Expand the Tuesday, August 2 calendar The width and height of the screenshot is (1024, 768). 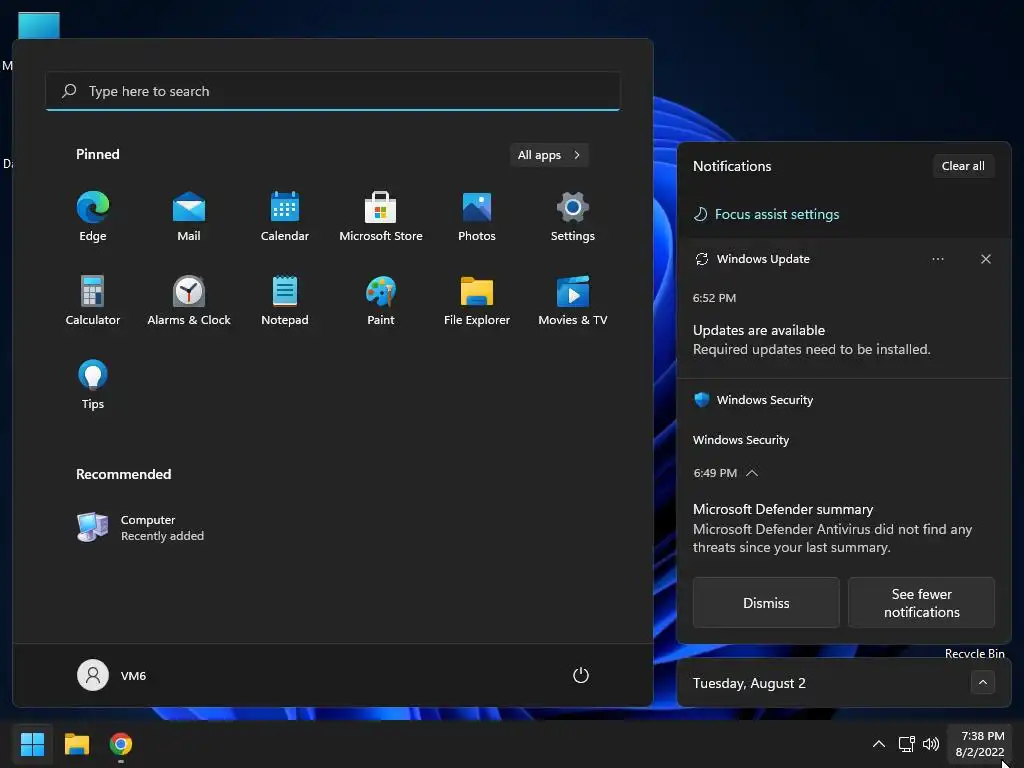click(x=983, y=682)
